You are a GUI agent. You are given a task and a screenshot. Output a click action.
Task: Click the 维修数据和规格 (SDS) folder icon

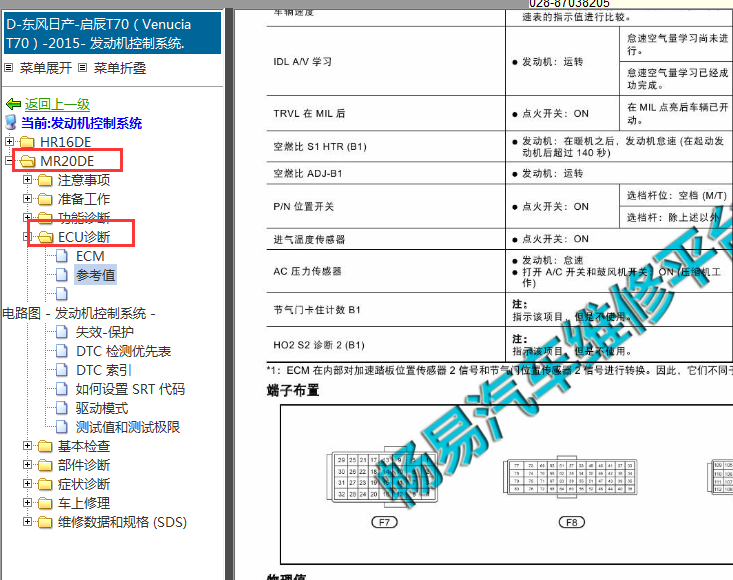45,523
